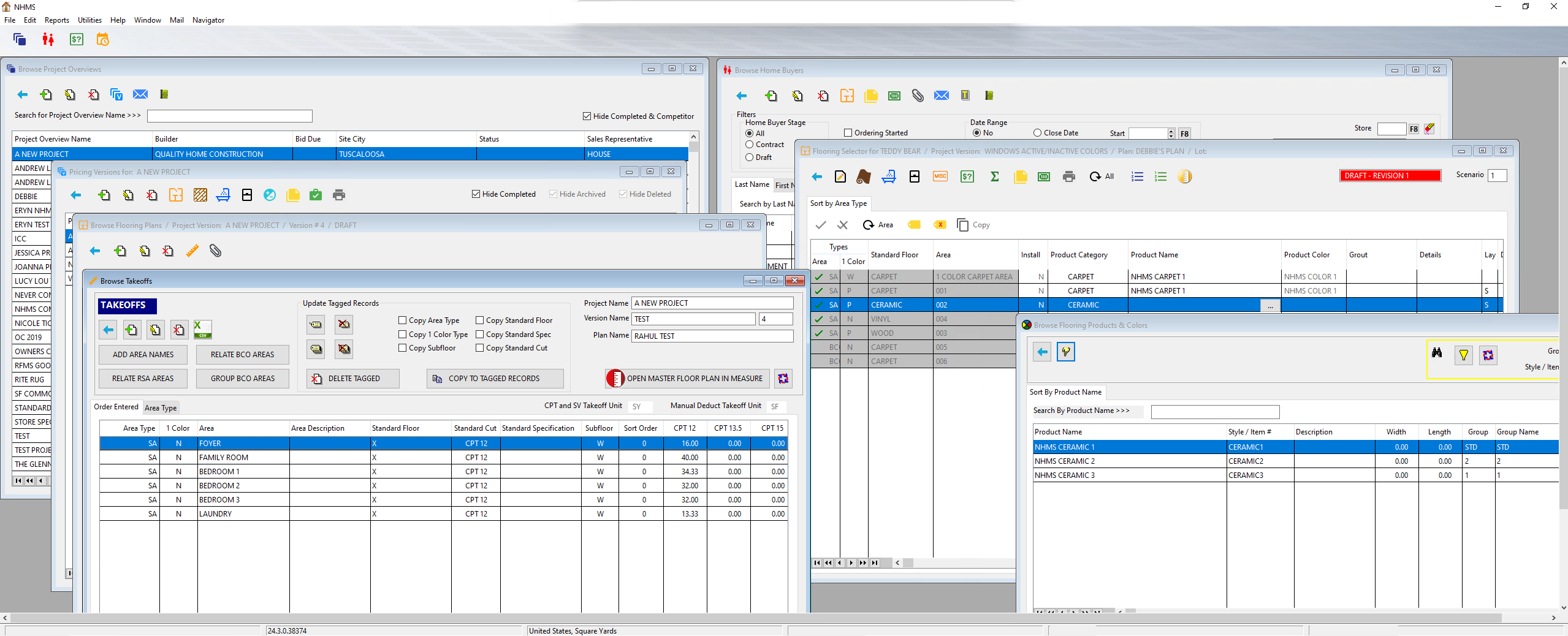Click the summation totals icon

(994, 176)
